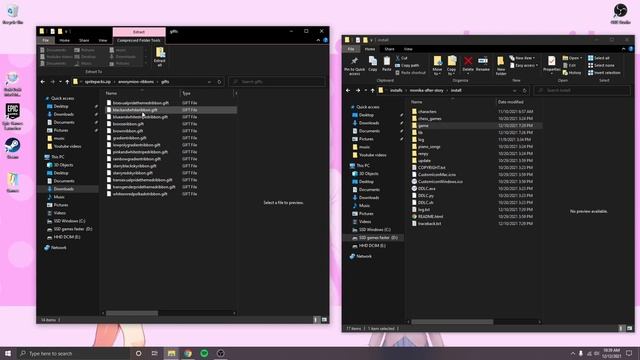The height and width of the screenshot is (360, 640).
Task: Click the Cut command in install window
Action: [401, 58]
